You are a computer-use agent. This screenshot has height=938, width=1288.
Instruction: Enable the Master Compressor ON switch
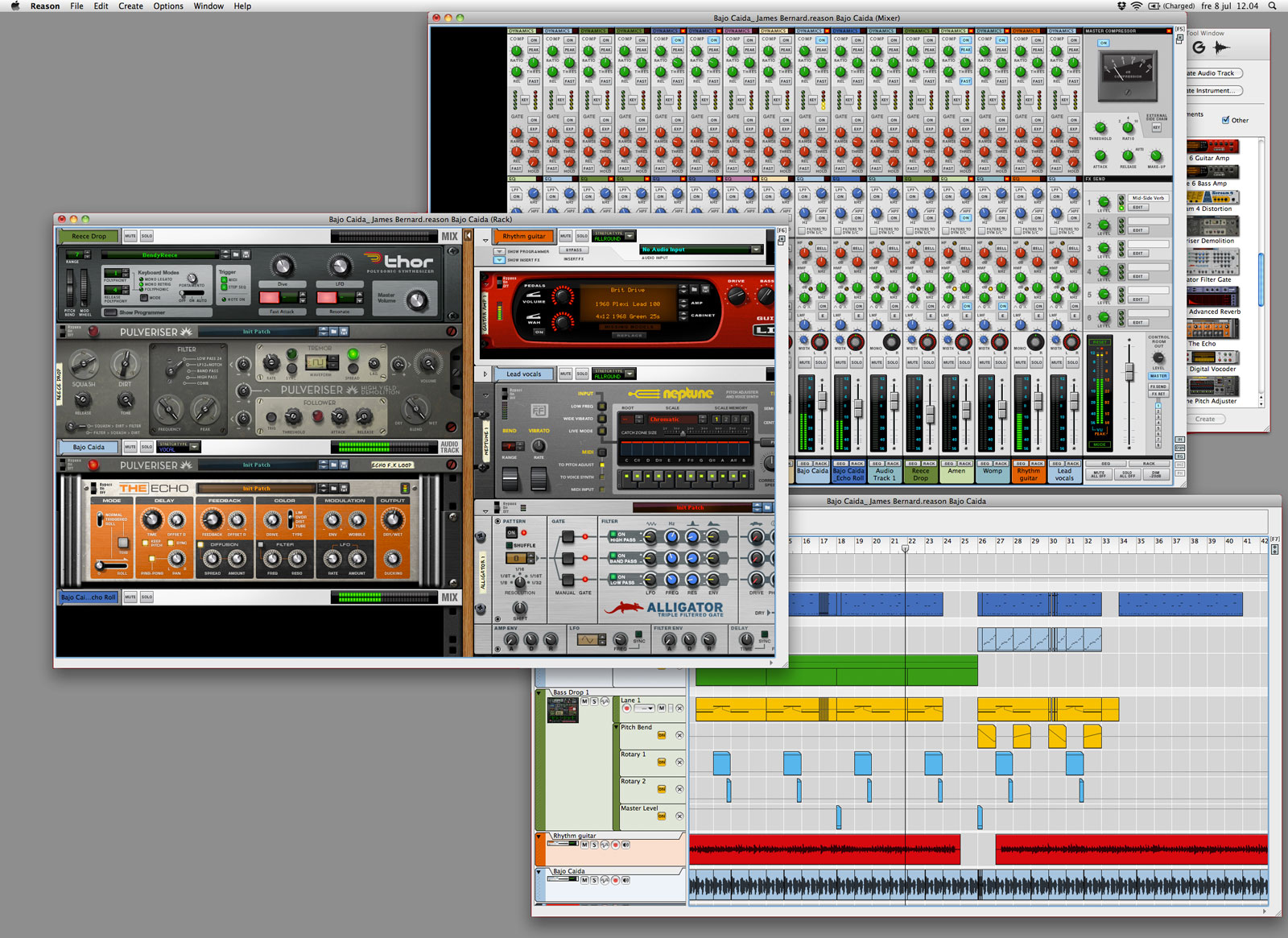click(x=1104, y=43)
